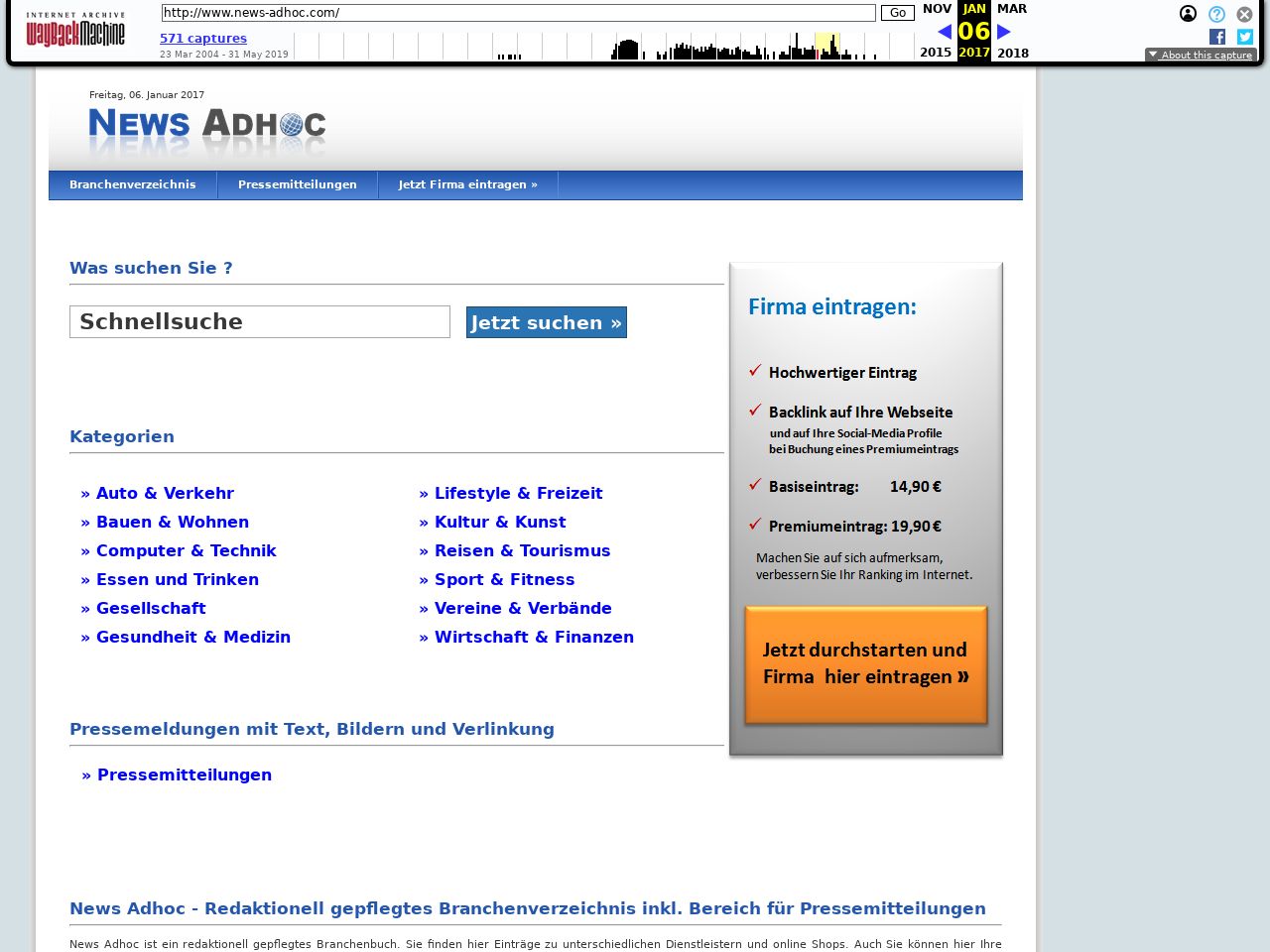Share capture on Twitter

tap(1245, 37)
